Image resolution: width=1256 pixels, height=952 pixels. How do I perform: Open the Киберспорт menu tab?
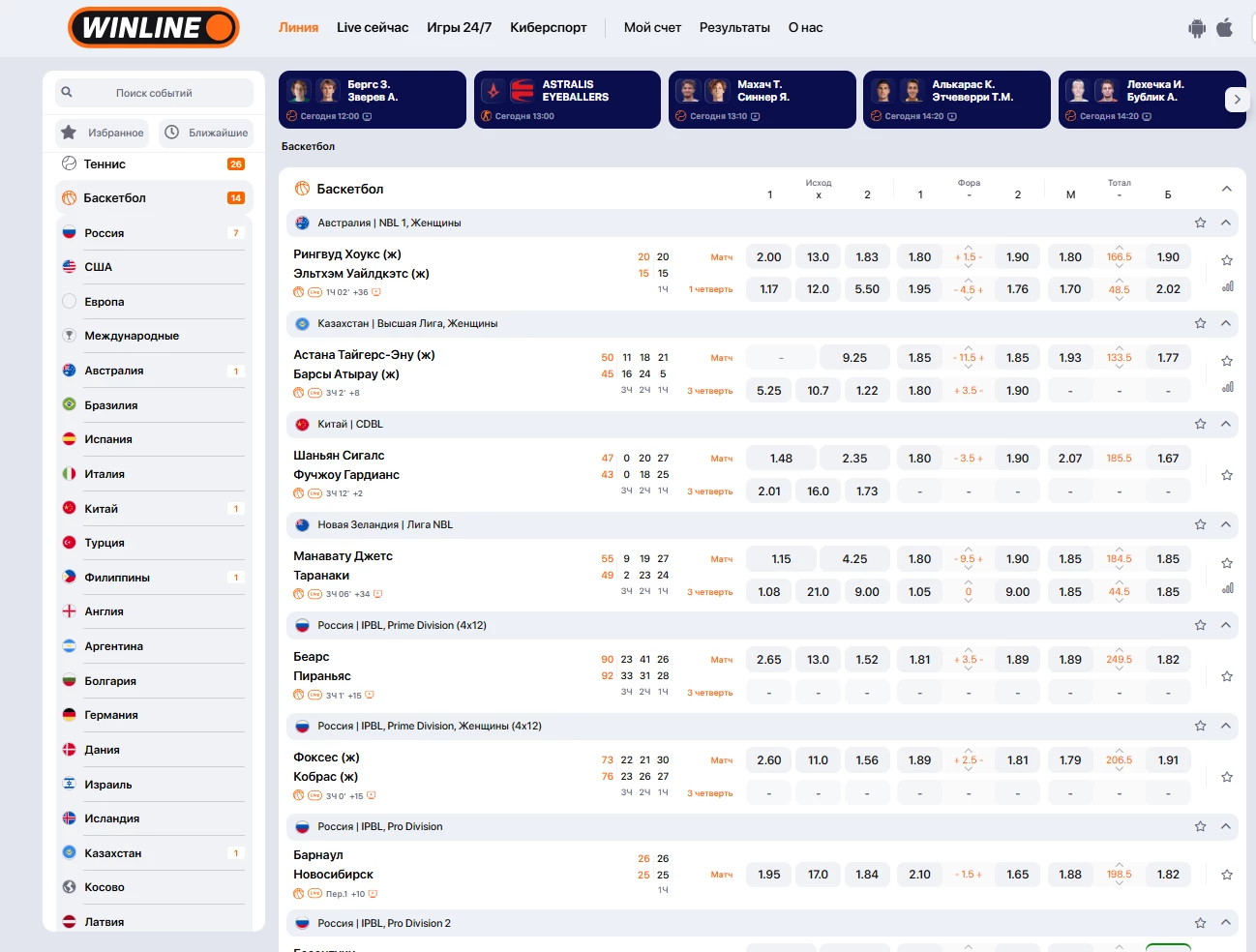(x=548, y=28)
